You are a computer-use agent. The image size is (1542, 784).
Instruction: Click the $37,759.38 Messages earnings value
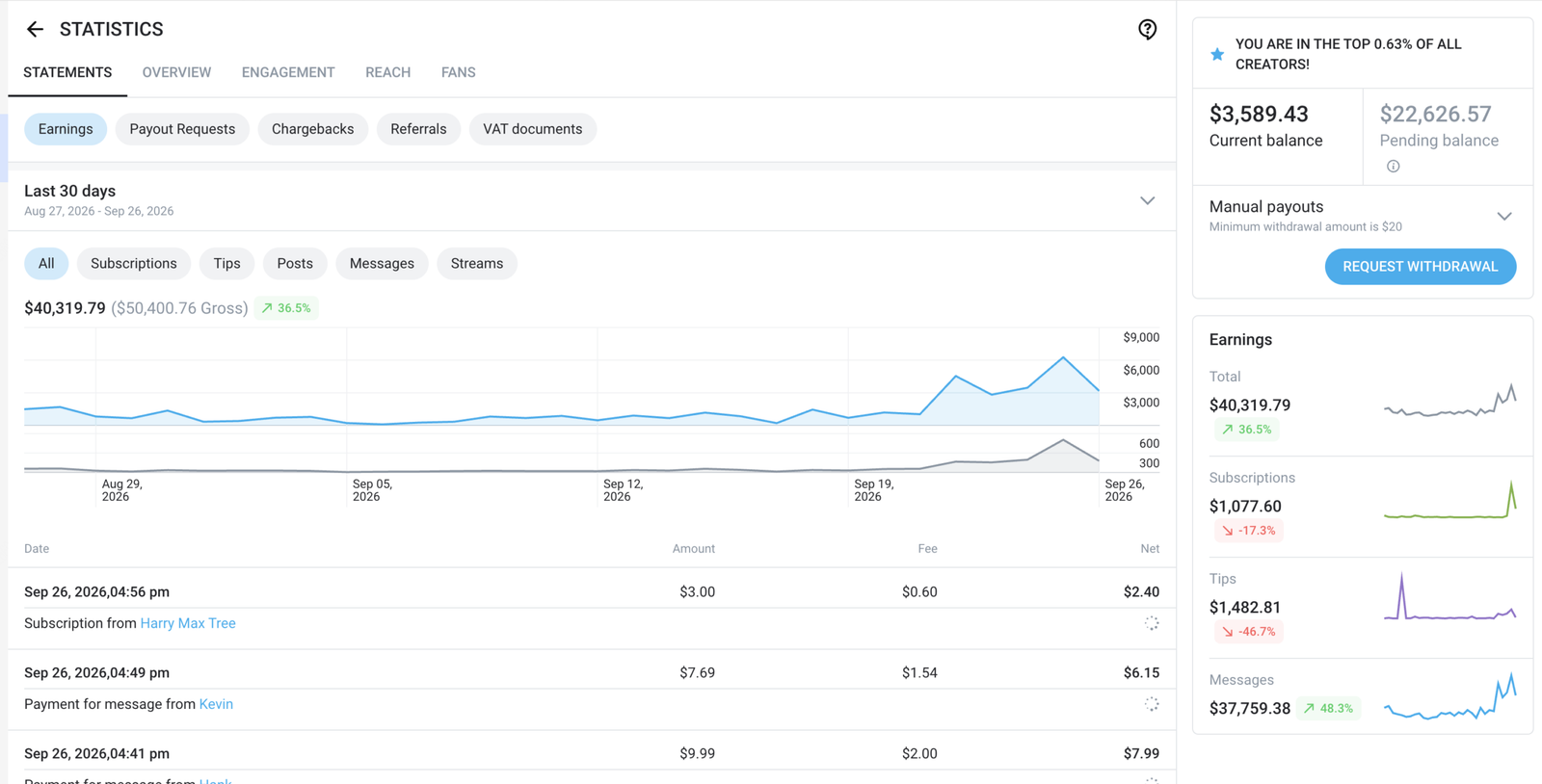click(x=1250, y=709)
